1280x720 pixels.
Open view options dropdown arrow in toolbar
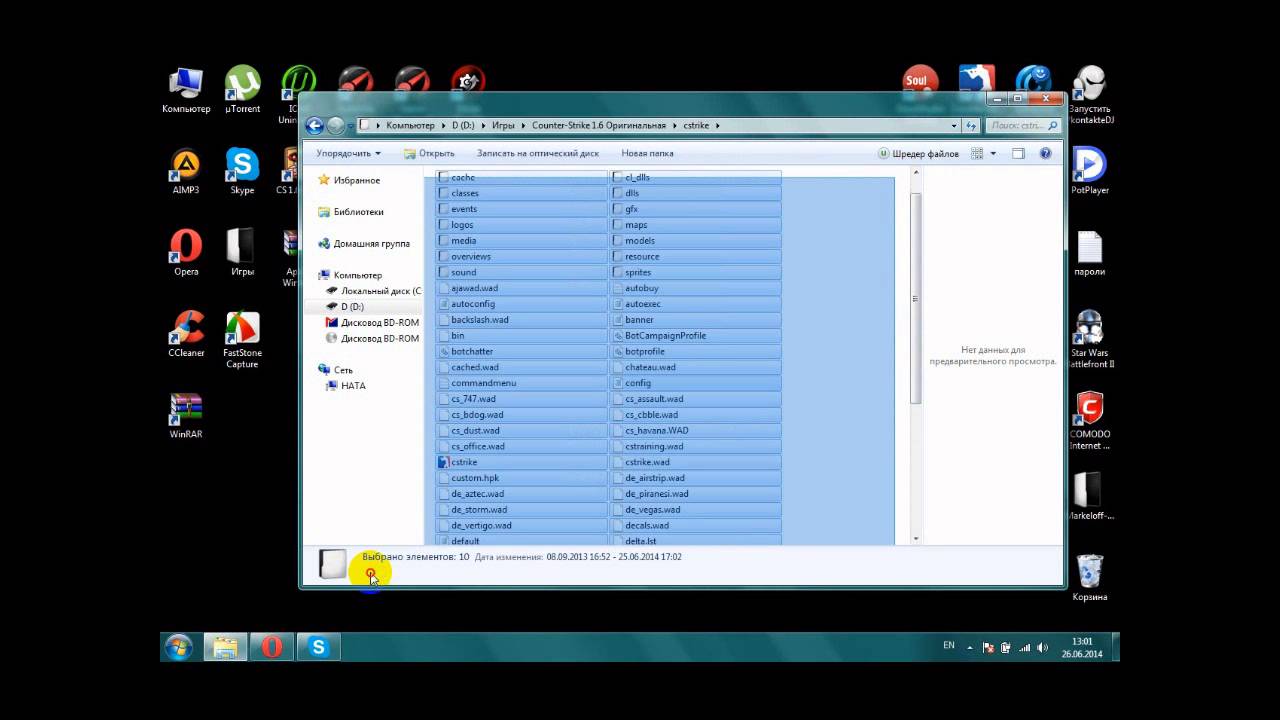(x=992, y=153)
